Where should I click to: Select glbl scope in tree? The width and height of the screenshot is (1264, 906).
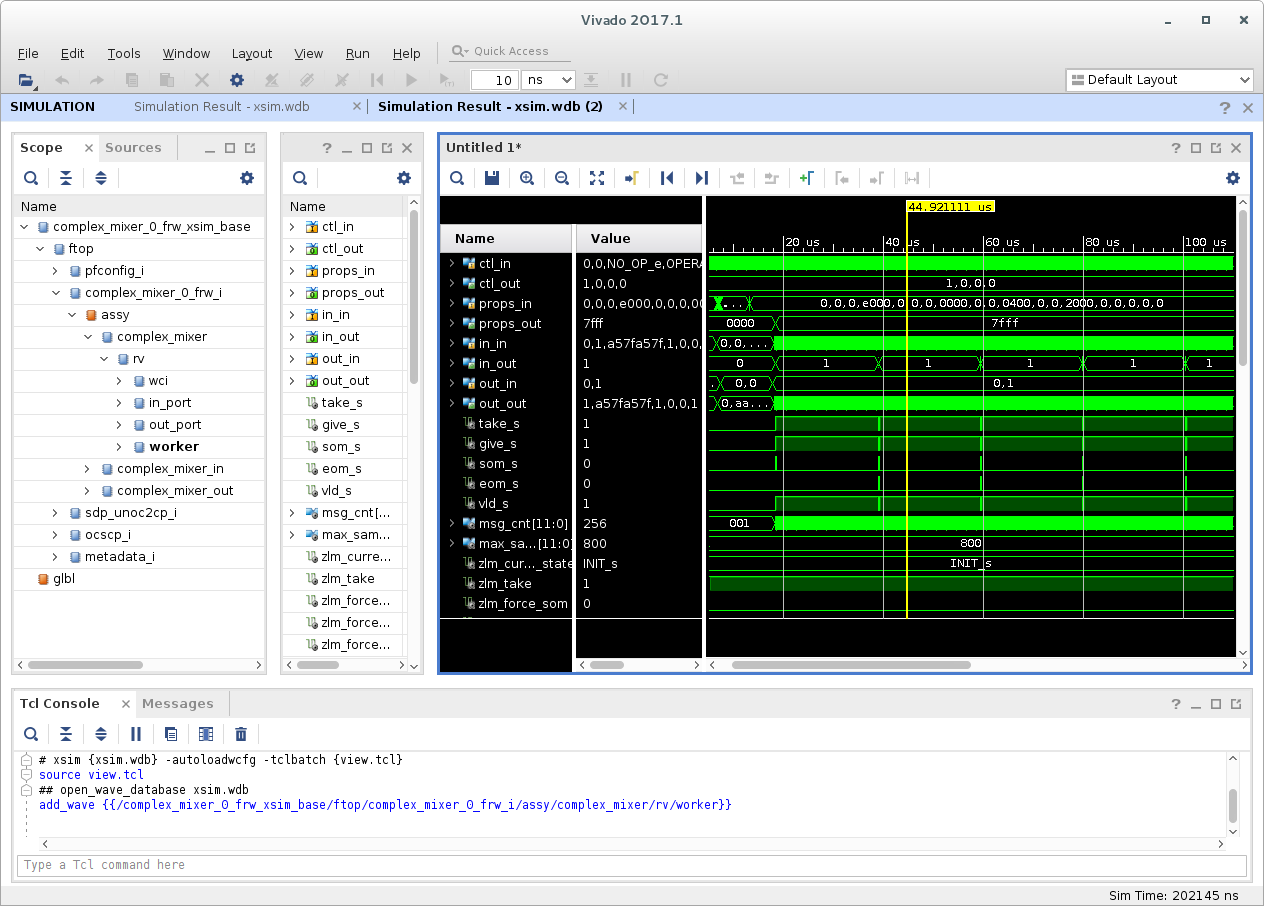point(64,579)
